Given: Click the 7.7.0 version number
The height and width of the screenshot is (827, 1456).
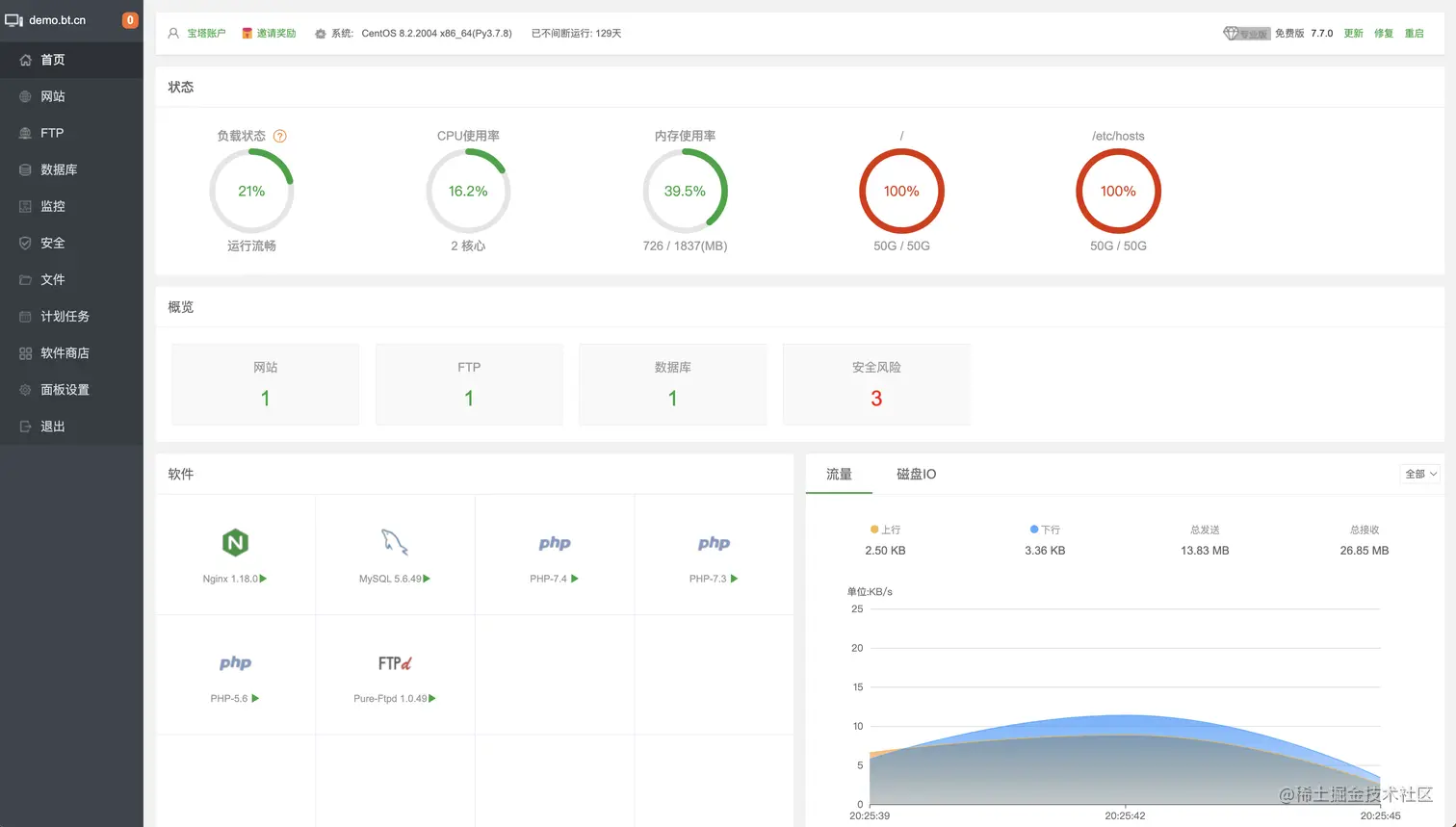Looking at the screenshot, I should click(x=1321, y=33).
